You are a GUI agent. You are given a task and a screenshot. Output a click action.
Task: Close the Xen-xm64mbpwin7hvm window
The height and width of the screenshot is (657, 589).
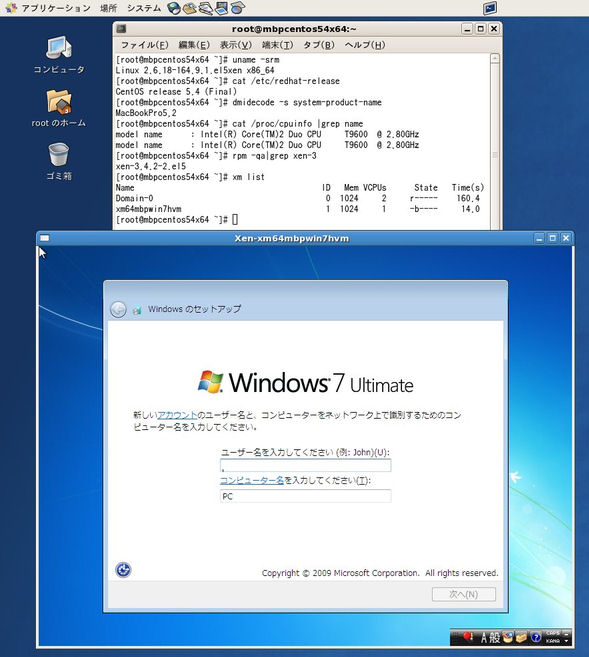click(x=566, y=238)
